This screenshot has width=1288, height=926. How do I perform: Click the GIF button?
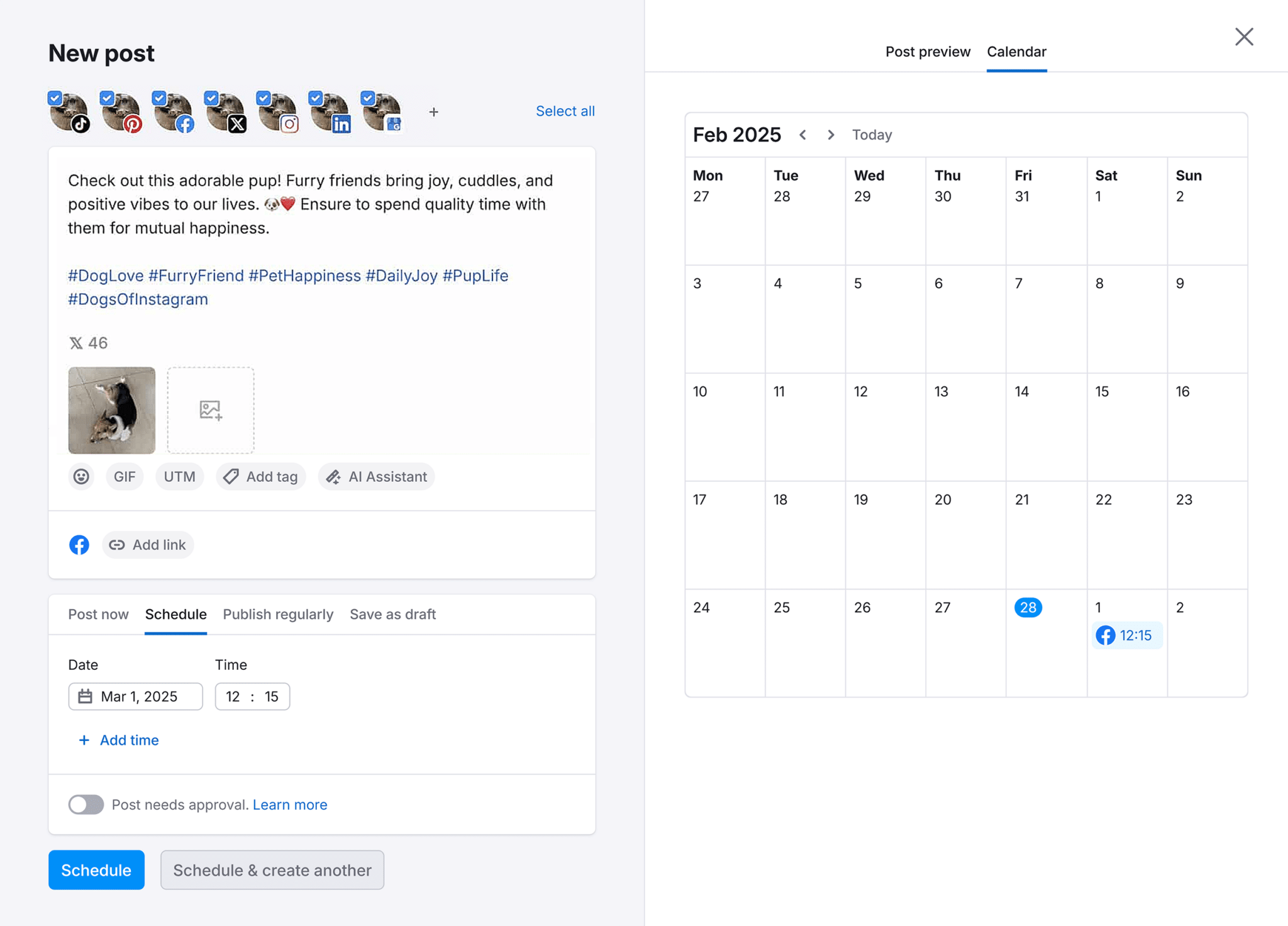coord(125,477)
